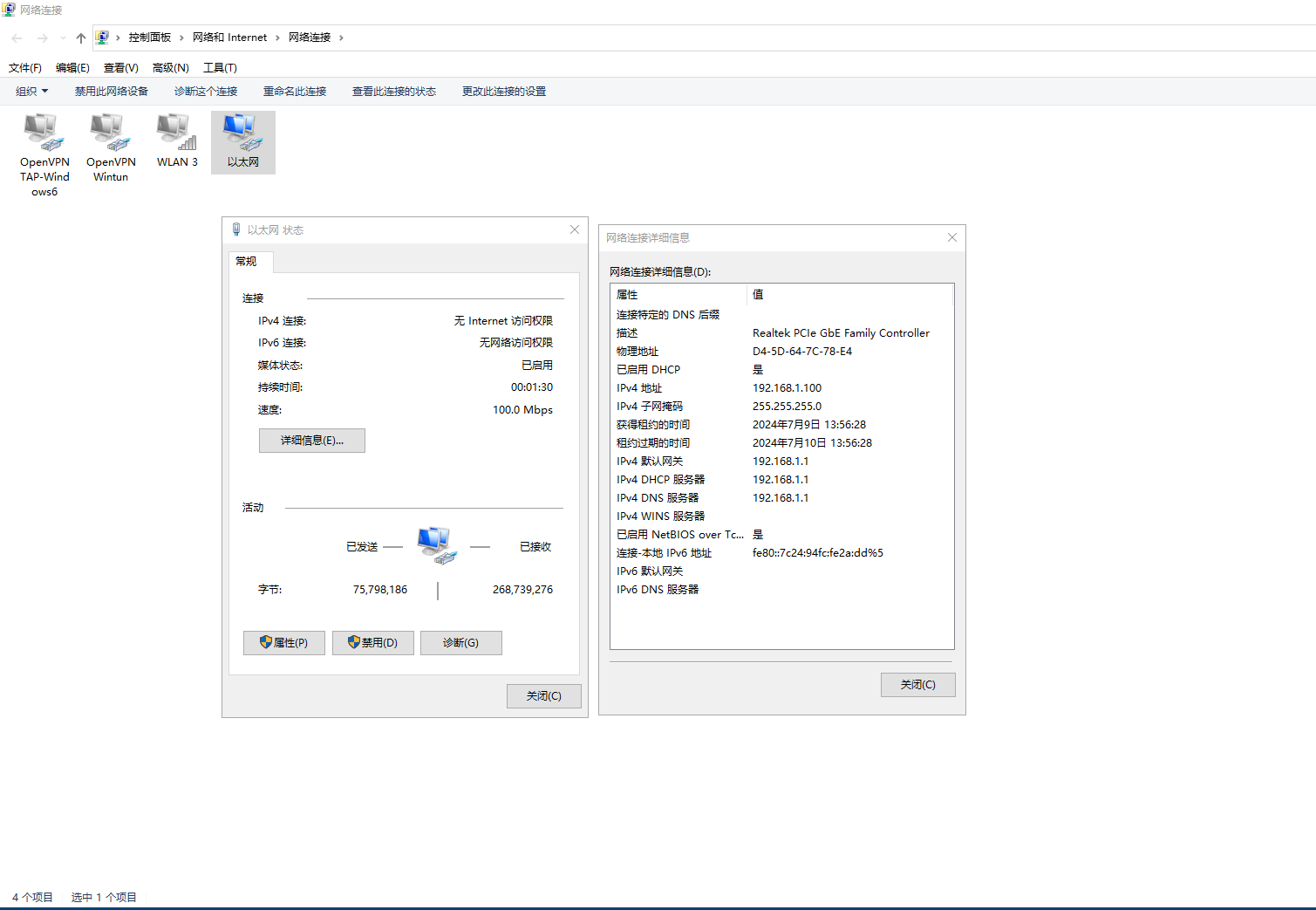Viewport: 1316px width, 910px height.
Task: Select the 以太网 adapter icon
Action: click(242, 133)
